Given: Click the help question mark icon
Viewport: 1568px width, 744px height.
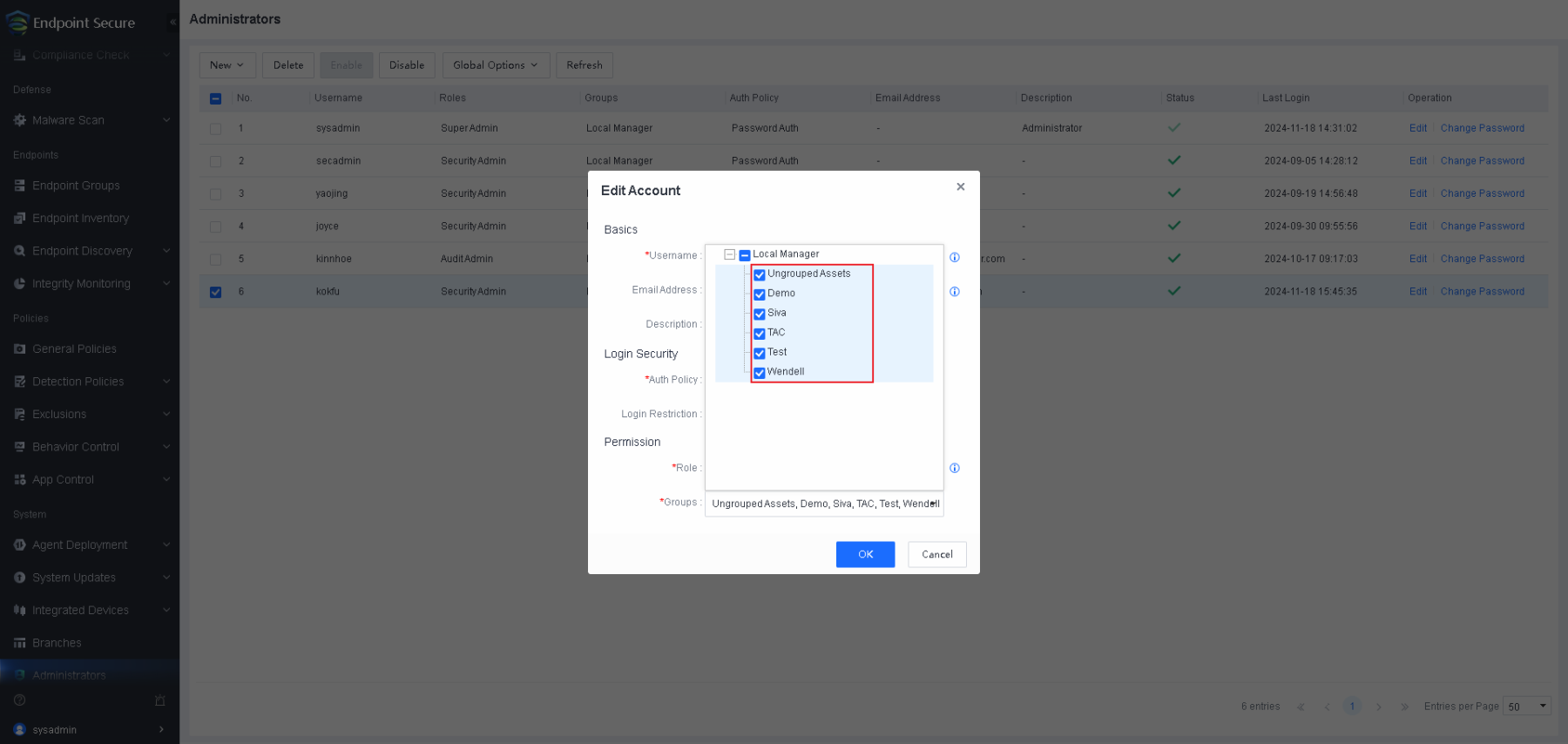Looking at the screenshot, I should [x=19, y=700].
